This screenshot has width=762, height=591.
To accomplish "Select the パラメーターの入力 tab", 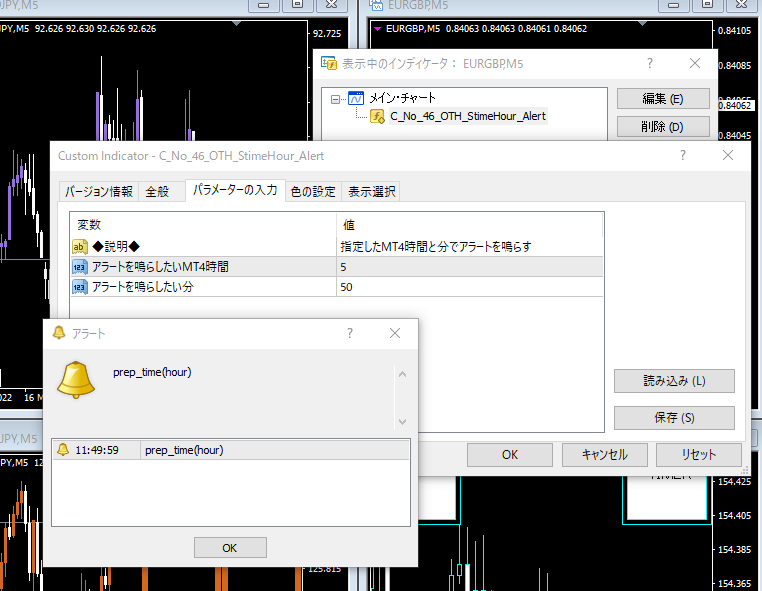I will point(235,190).
